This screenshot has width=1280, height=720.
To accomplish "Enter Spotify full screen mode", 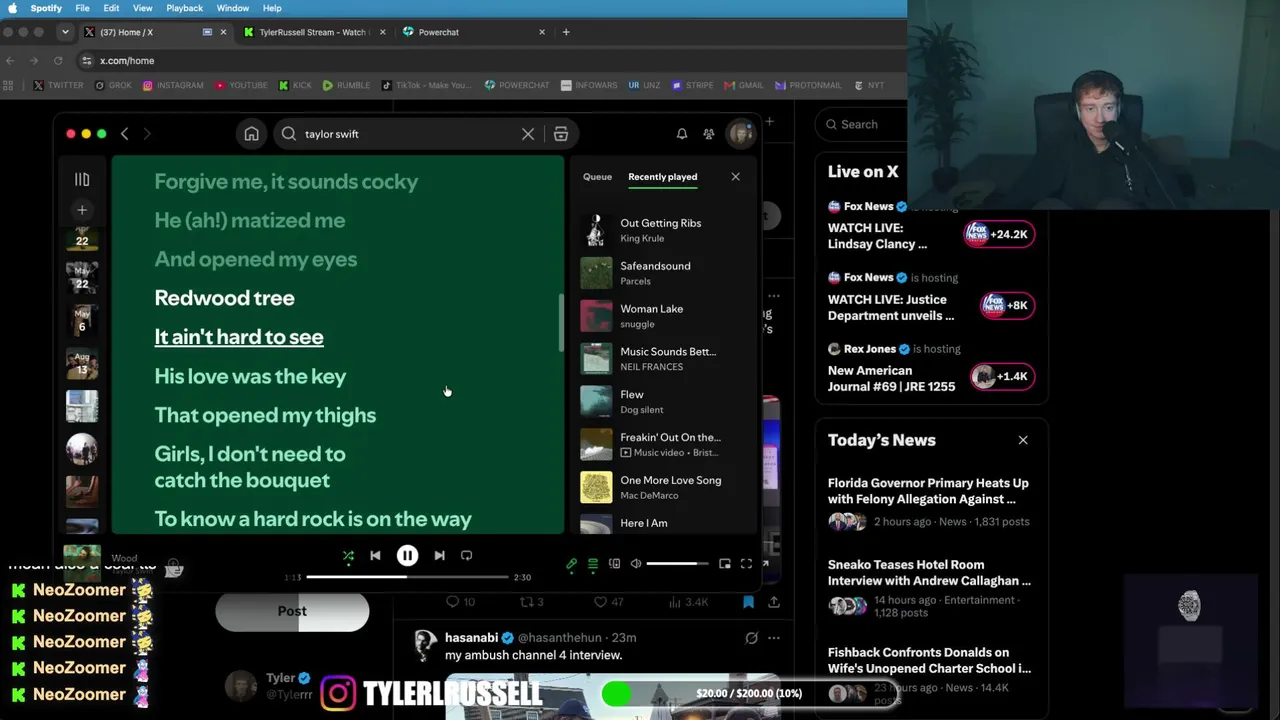I will coord(746,564).
